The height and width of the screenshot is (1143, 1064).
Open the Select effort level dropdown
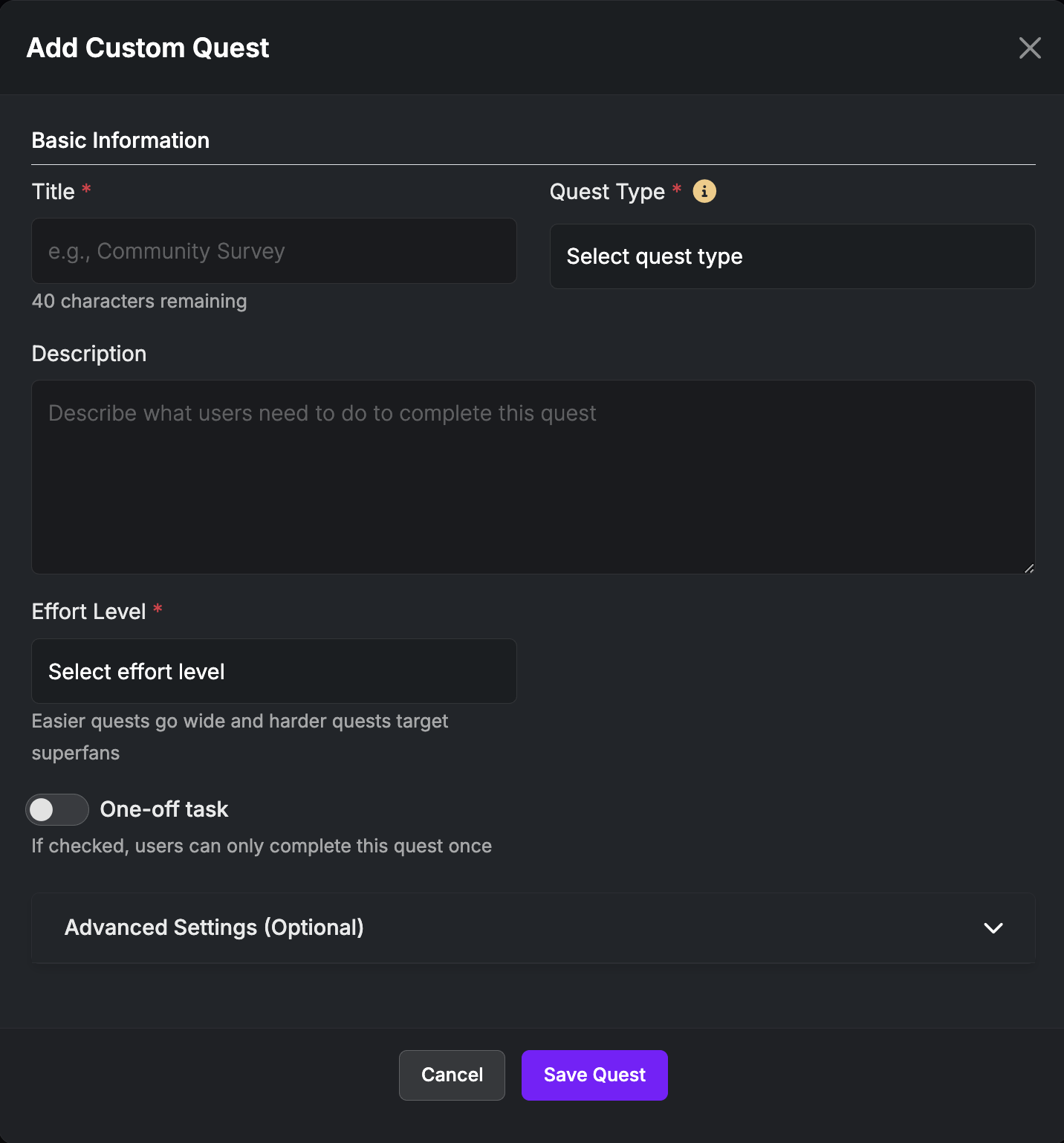coord(273,671)
